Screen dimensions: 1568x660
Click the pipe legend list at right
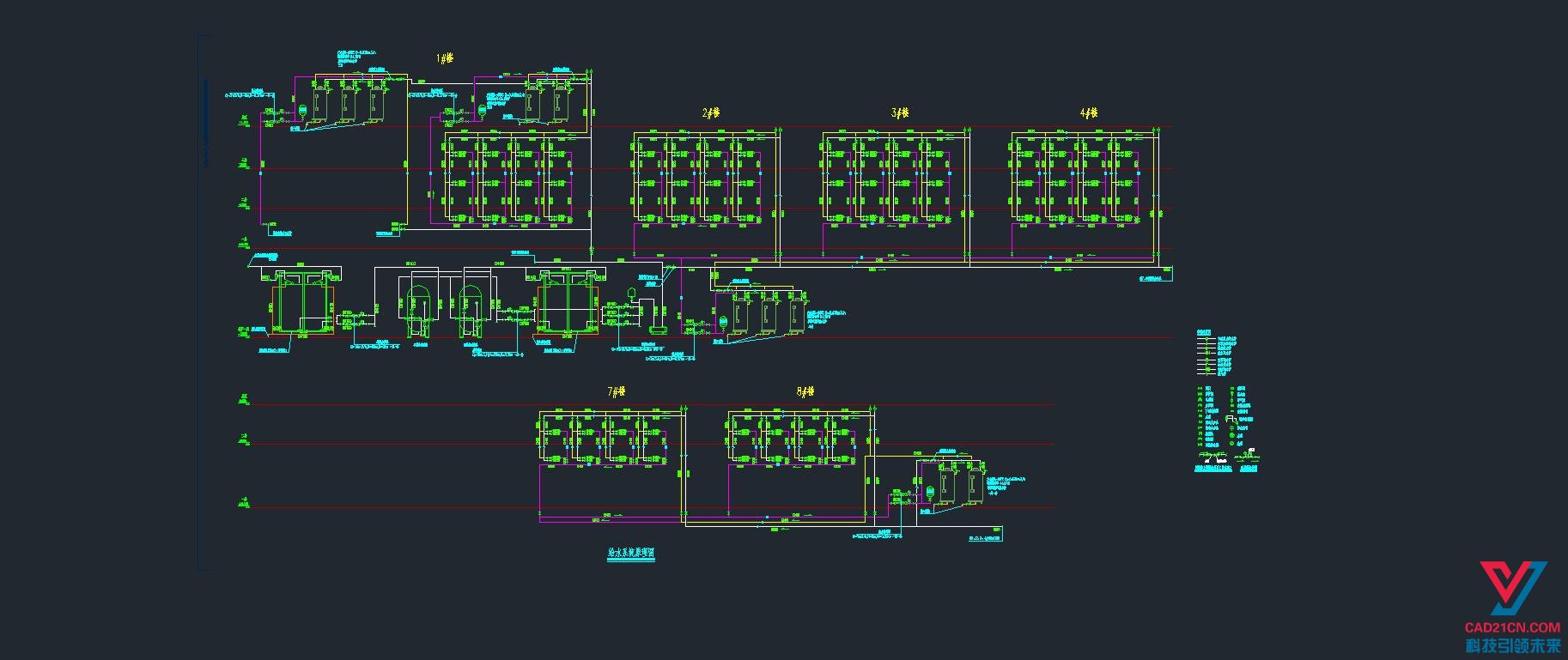(1215, 354)
